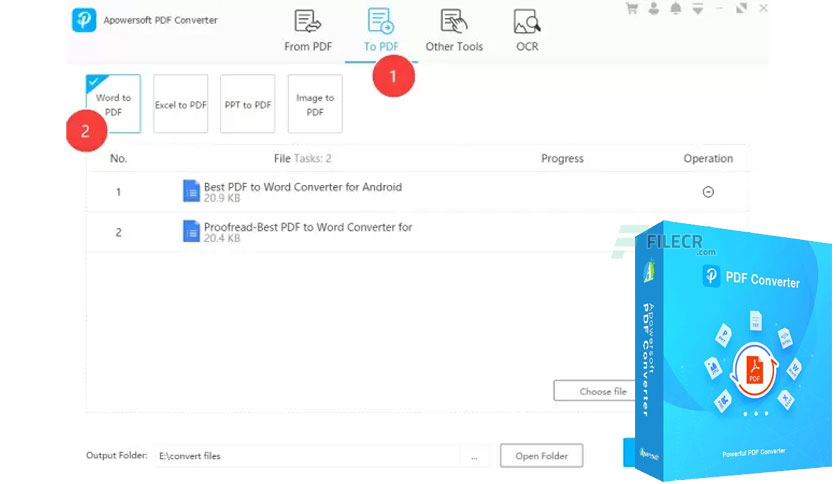This screenshot has height=484, width=836.
Task: Browse output folder with the ellipsis button
Action: pos(474,456)
